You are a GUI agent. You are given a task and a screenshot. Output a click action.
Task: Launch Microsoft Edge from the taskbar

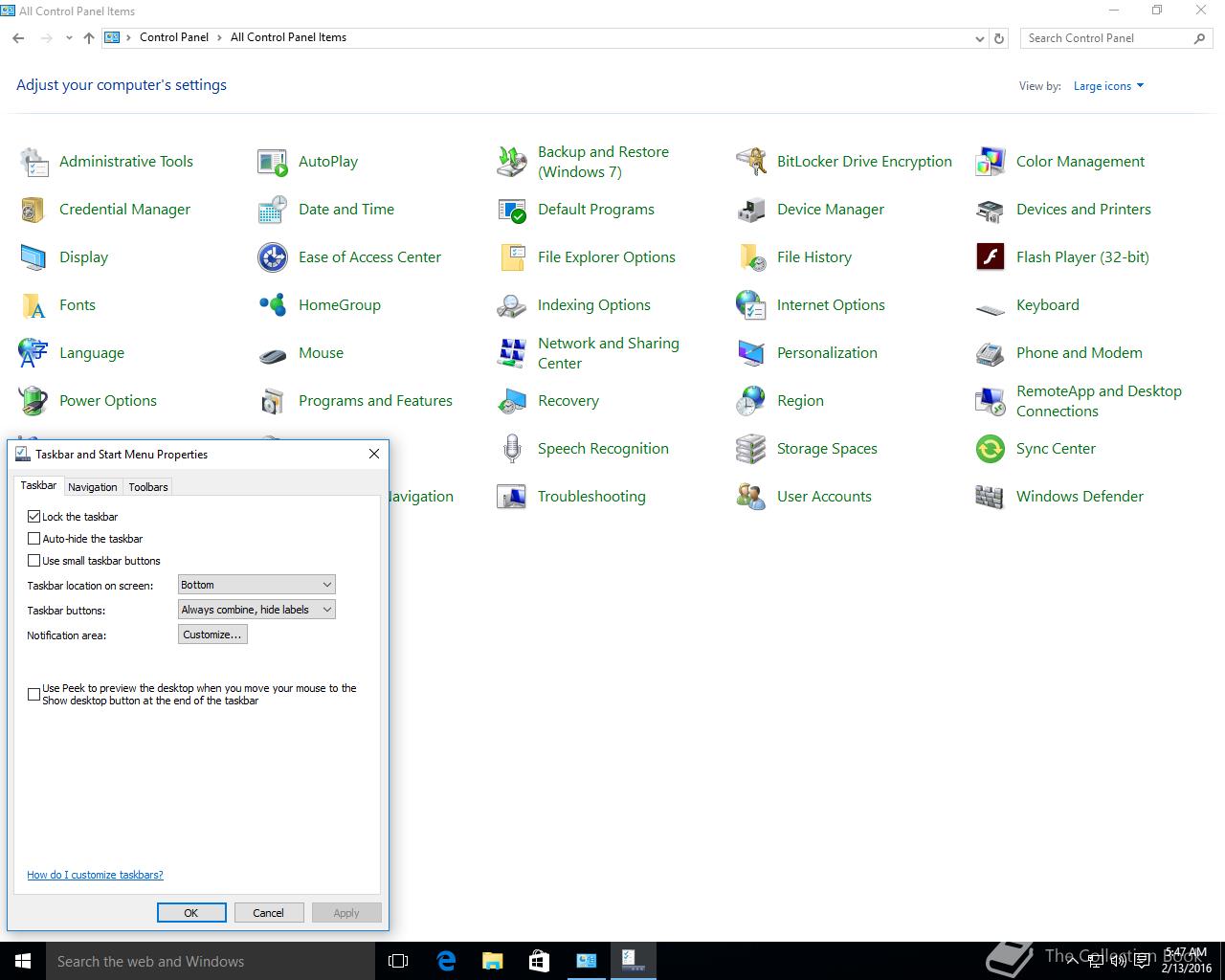(446, 961)
